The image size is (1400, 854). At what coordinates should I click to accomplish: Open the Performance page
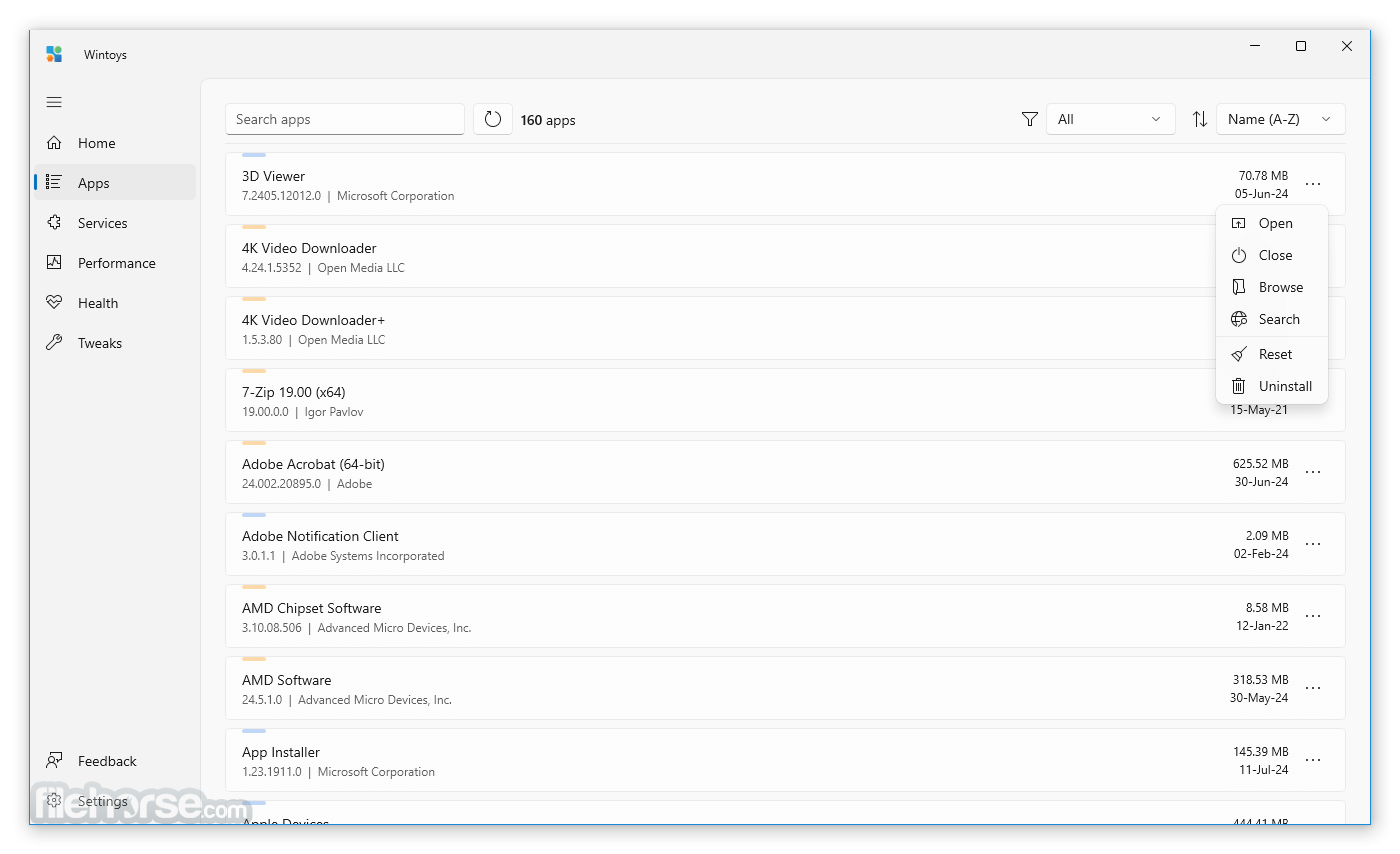coord(115,263)
